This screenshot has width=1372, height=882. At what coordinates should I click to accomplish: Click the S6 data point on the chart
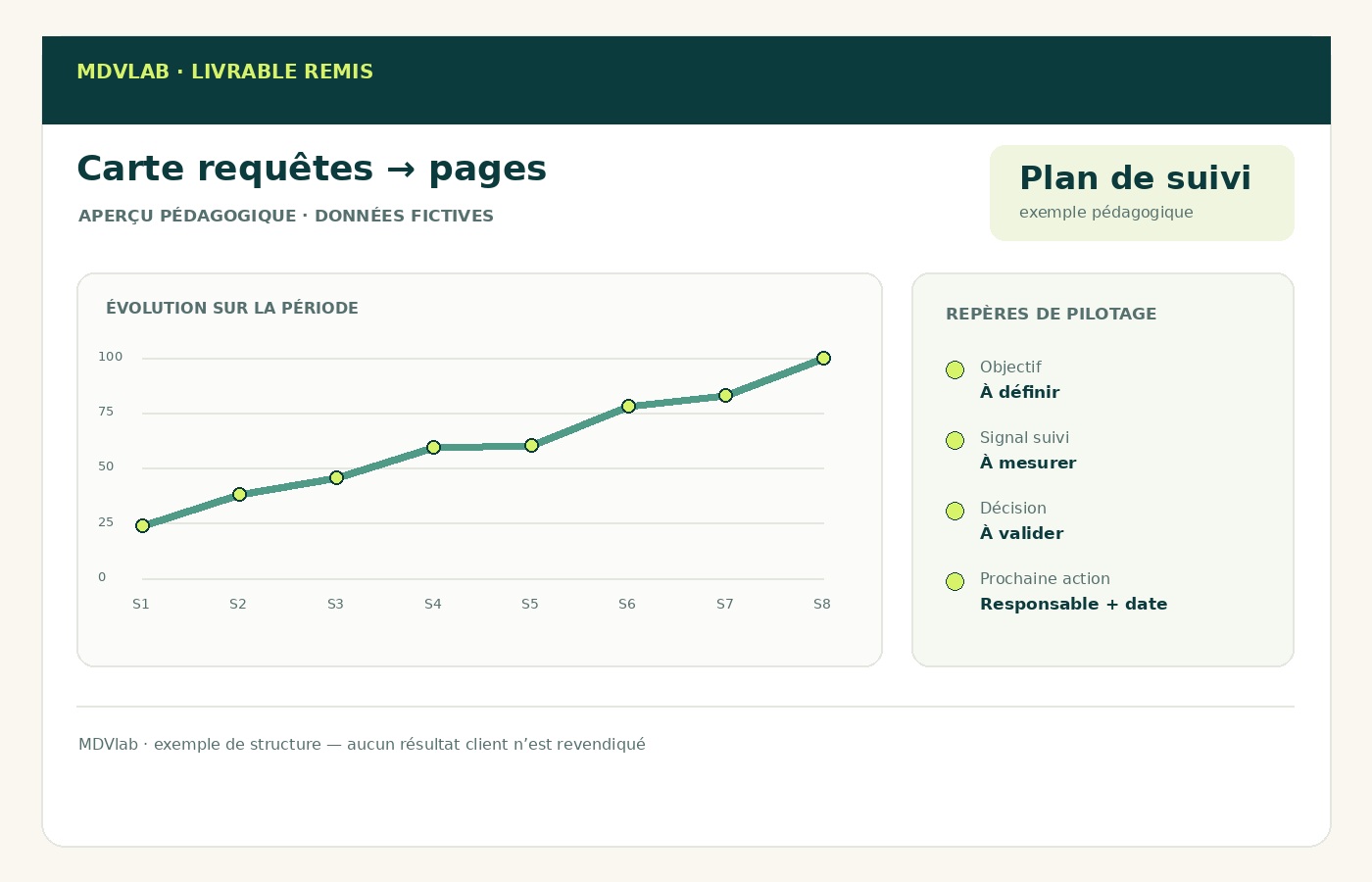click(x=628, y=406)
